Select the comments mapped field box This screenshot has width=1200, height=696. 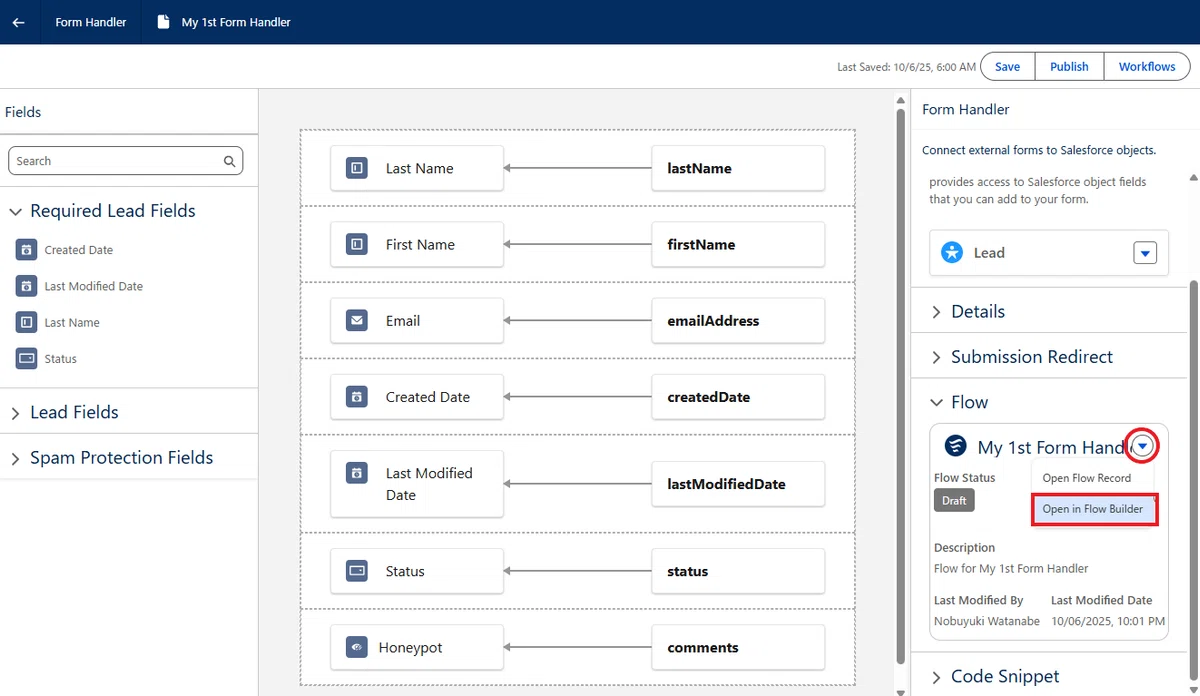pyautogui.click(x=738, y=647)
